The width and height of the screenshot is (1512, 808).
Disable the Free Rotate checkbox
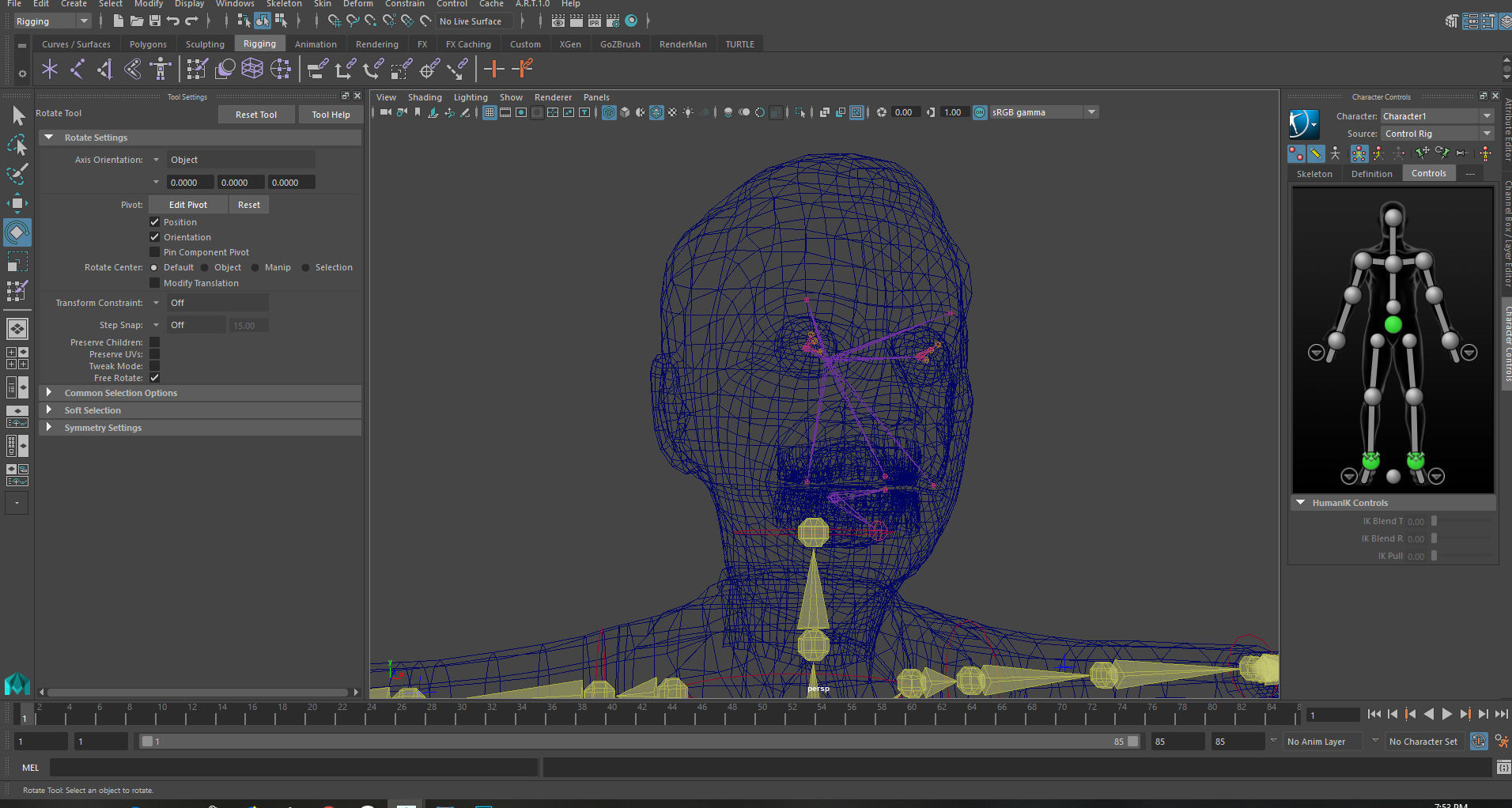[155, 378]
